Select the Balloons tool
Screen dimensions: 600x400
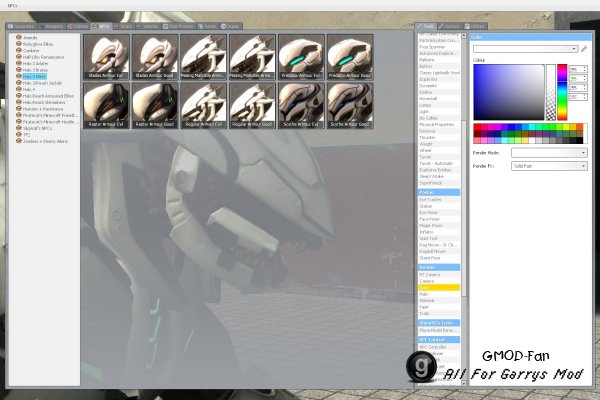tap(439, 60)
